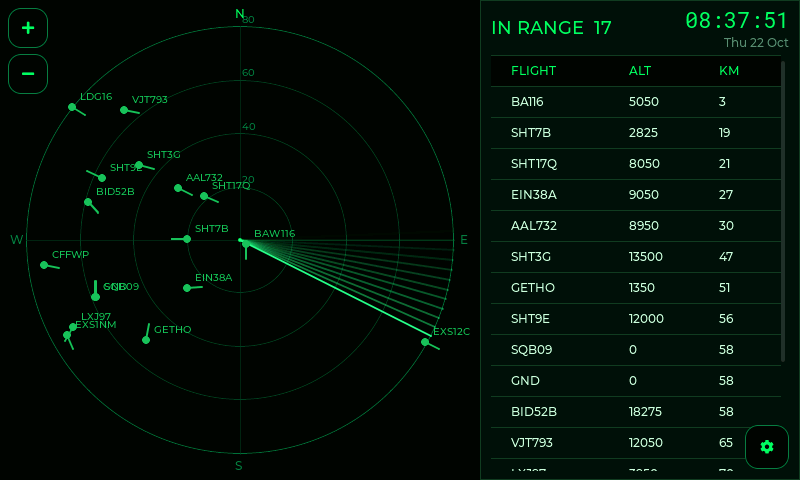Image resolution: width=800 pixels, height=480 pixels.
Task: Click altitude 18275 in BID52B row
Action: [645, 412]
